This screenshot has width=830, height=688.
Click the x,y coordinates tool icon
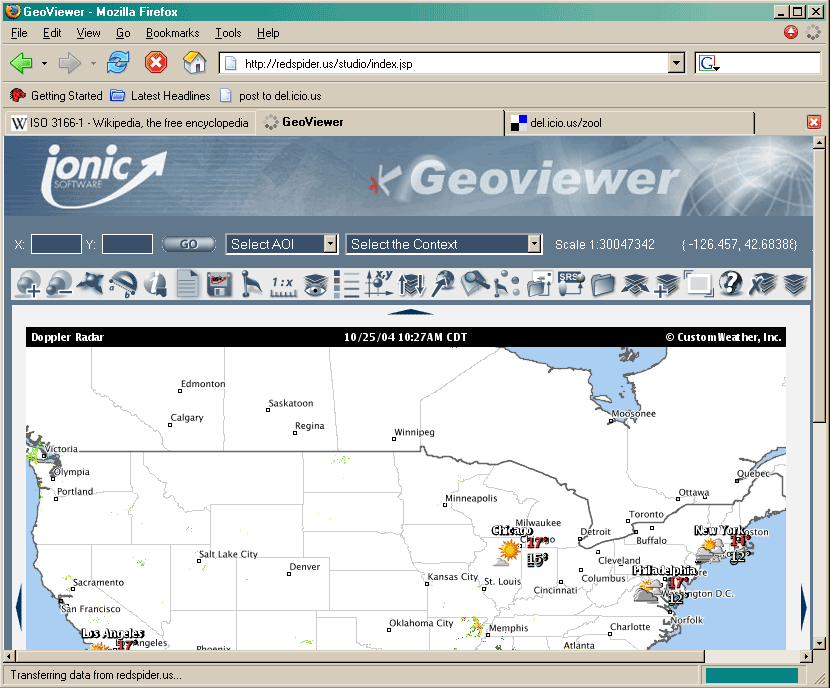[379, 285]
